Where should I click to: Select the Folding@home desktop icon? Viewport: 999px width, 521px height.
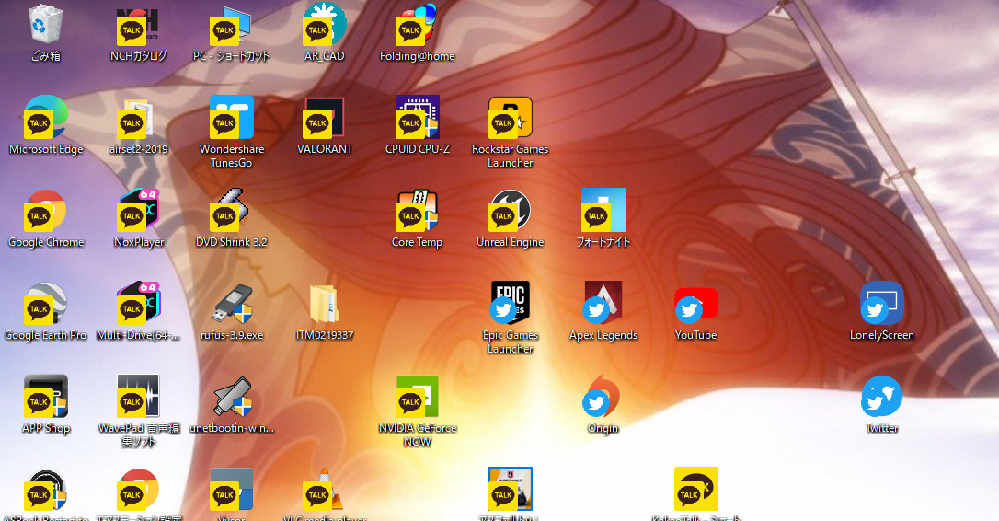point(417,25)
